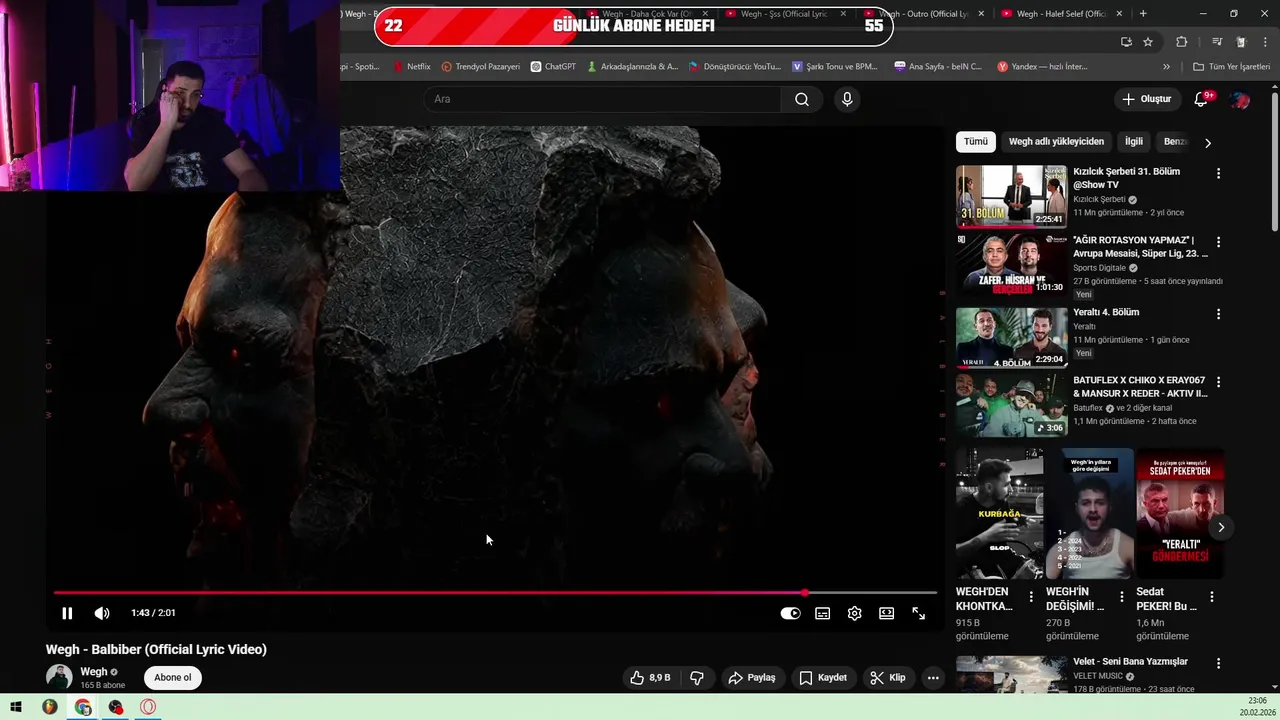Show more filter chips arrow
This screenshot has width=1280, height=720.
[1207, 142]
